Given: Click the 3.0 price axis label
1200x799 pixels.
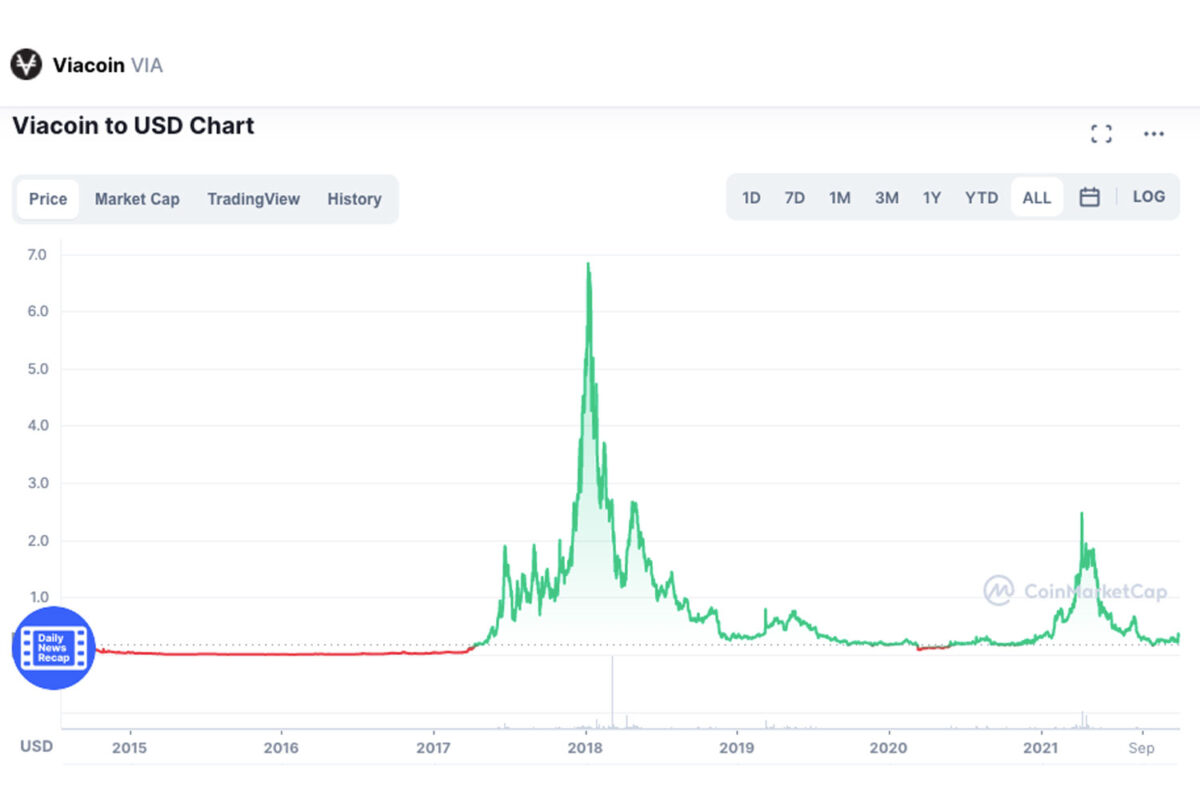Looking at the screenshot, I should click(x=36, y=484).
